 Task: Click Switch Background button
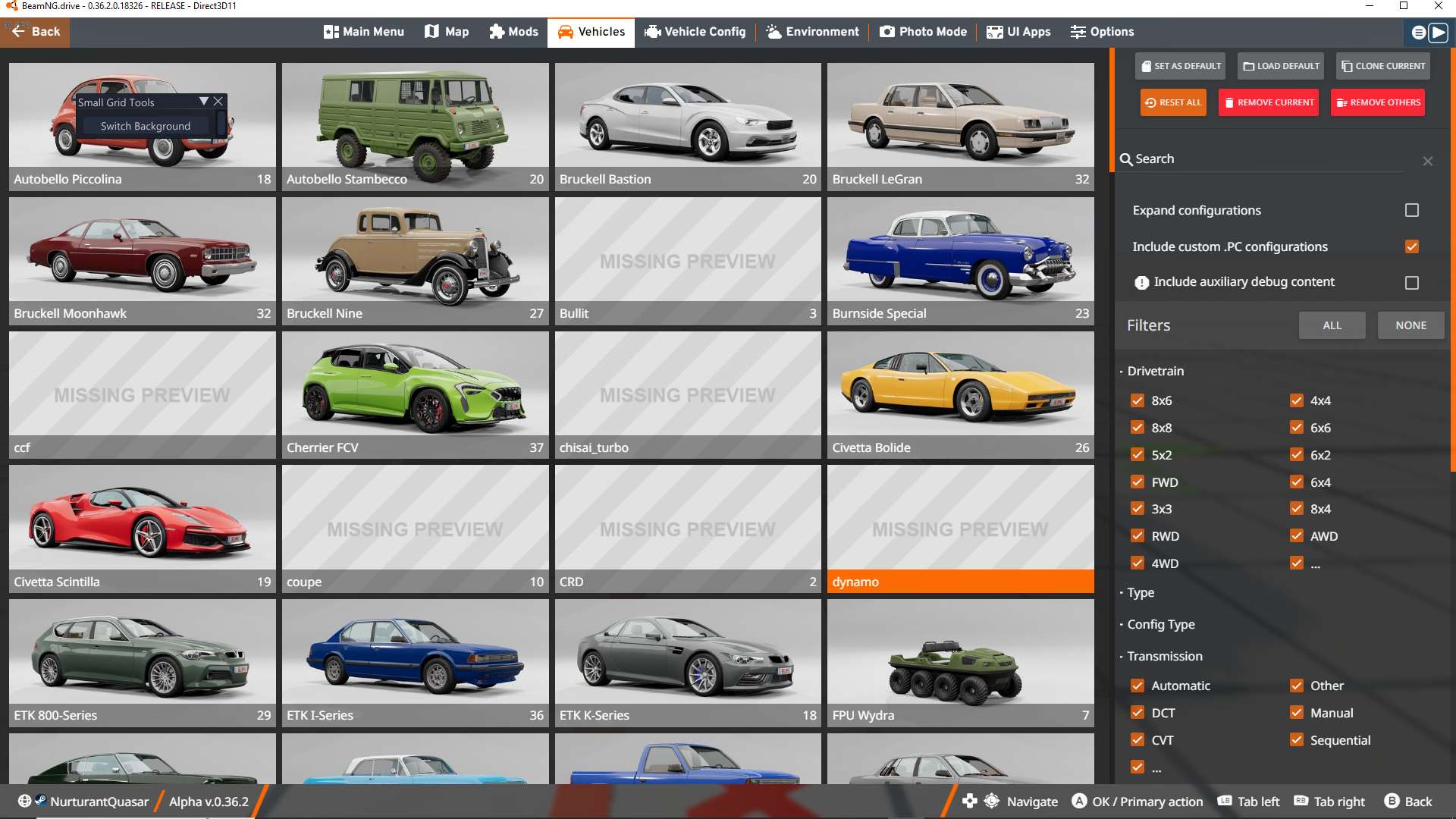click(x=146, y=126)
